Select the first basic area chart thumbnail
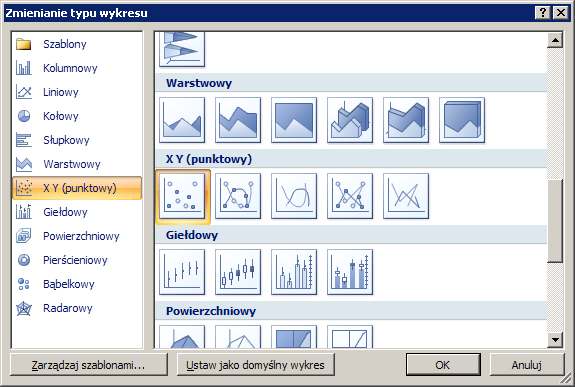This screenshot has height=387, width=575. pos(182,120)
